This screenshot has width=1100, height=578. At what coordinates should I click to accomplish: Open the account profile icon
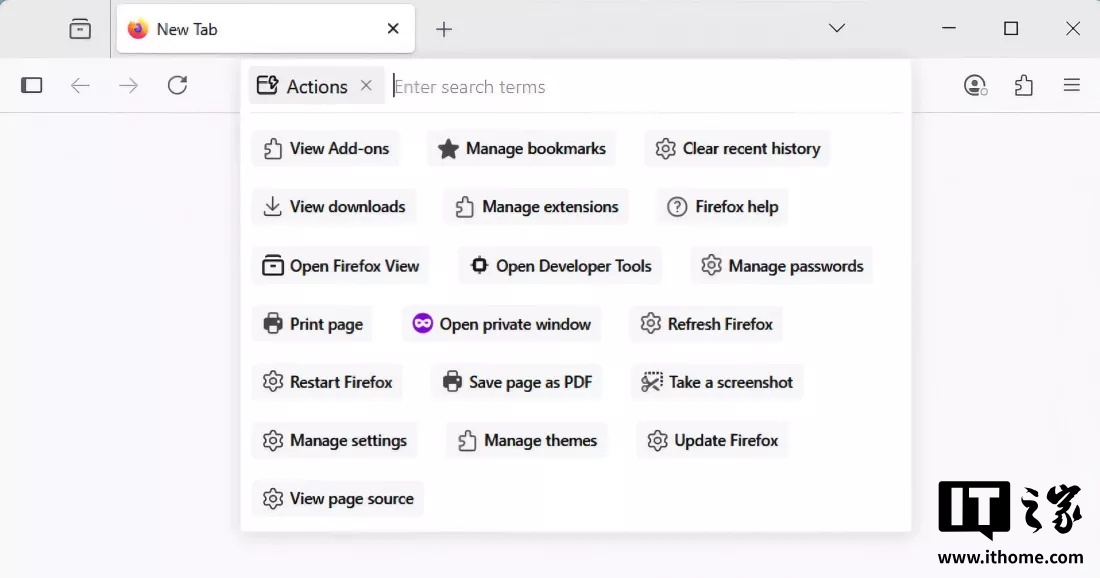tap(975, 86)
